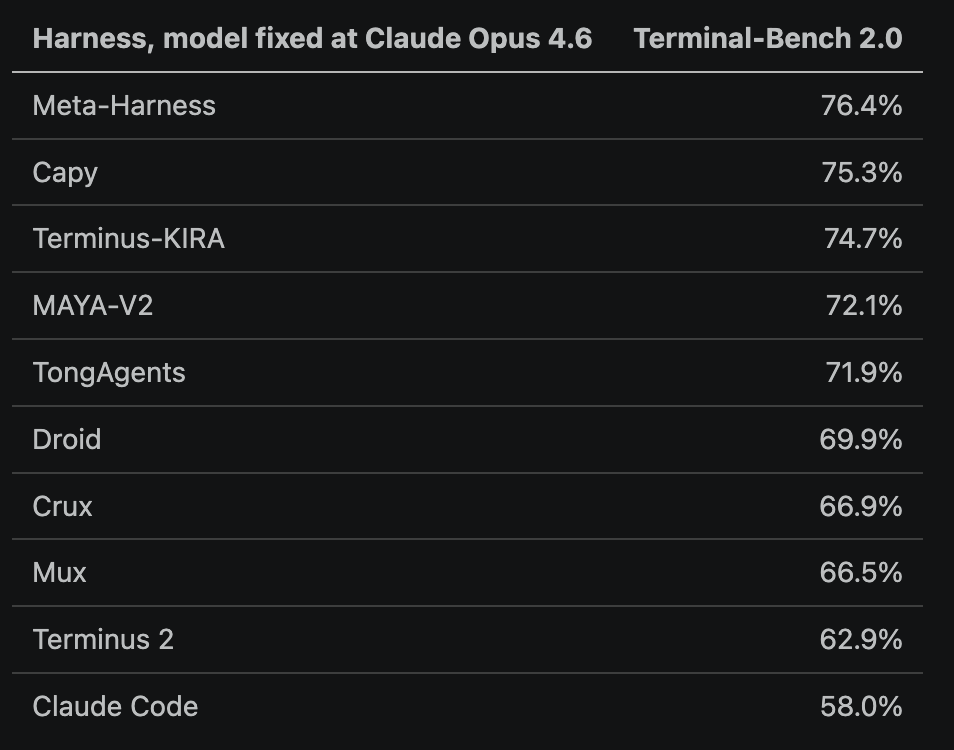Select the Terminus-KIRA entry
The height and width of the screenshot is (750, 954).
(129, 238)
